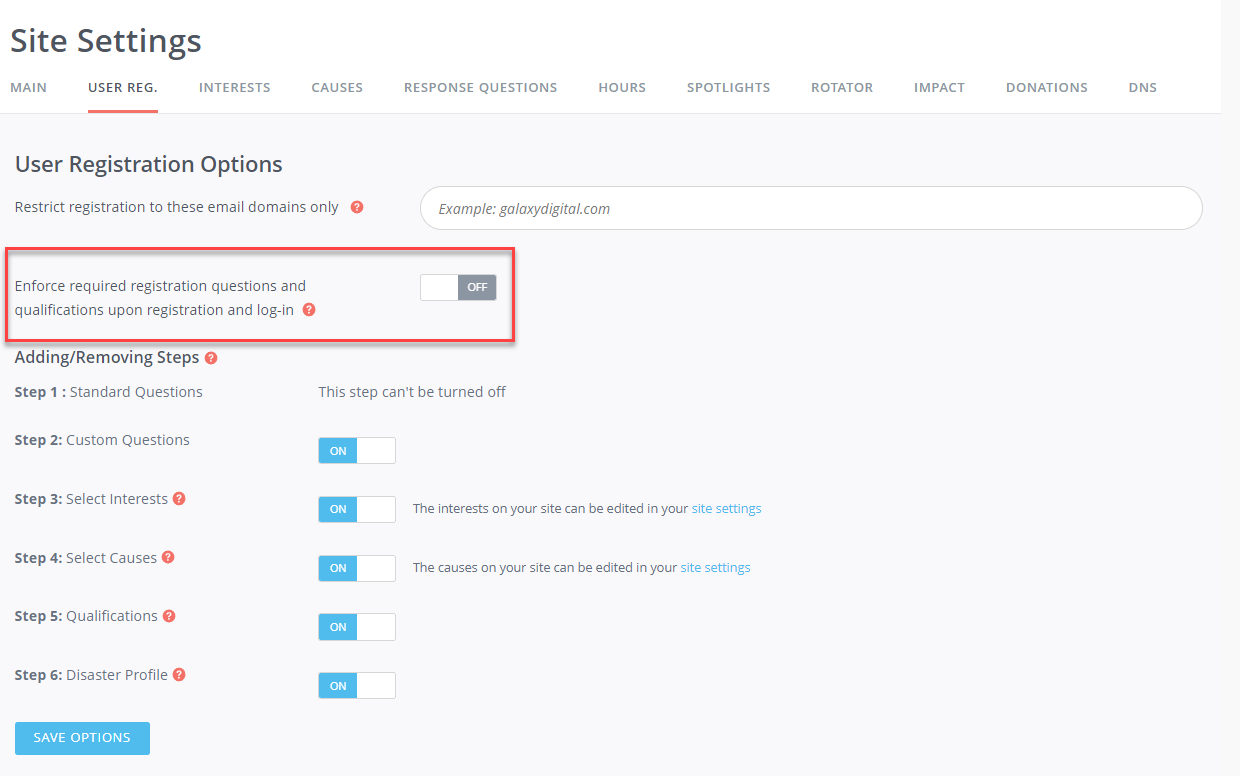Toggle Step 6 Disaster Profile switch
Viewport: 1240px width, 776px height.
pyautogui.click(x=357, y=686)
